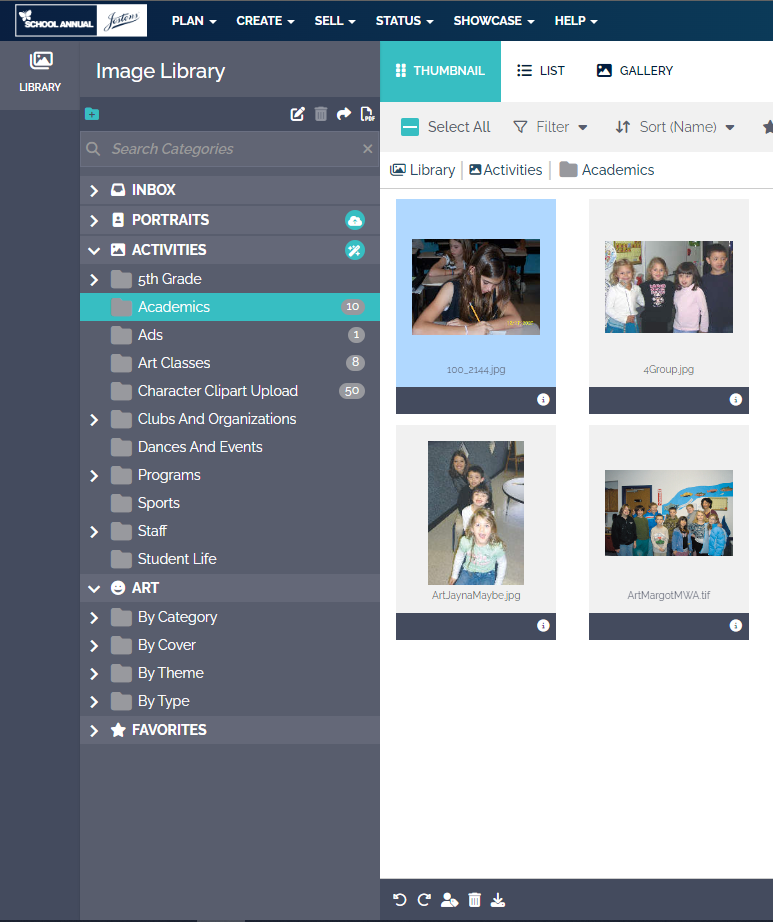This screenshot has height=922, width=773.
Task: Show info for 100_2144.jpg
Action: pos(543,400)
